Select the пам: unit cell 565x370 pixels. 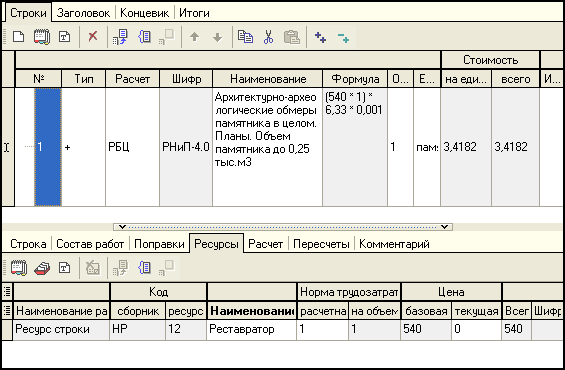(427, 147)
